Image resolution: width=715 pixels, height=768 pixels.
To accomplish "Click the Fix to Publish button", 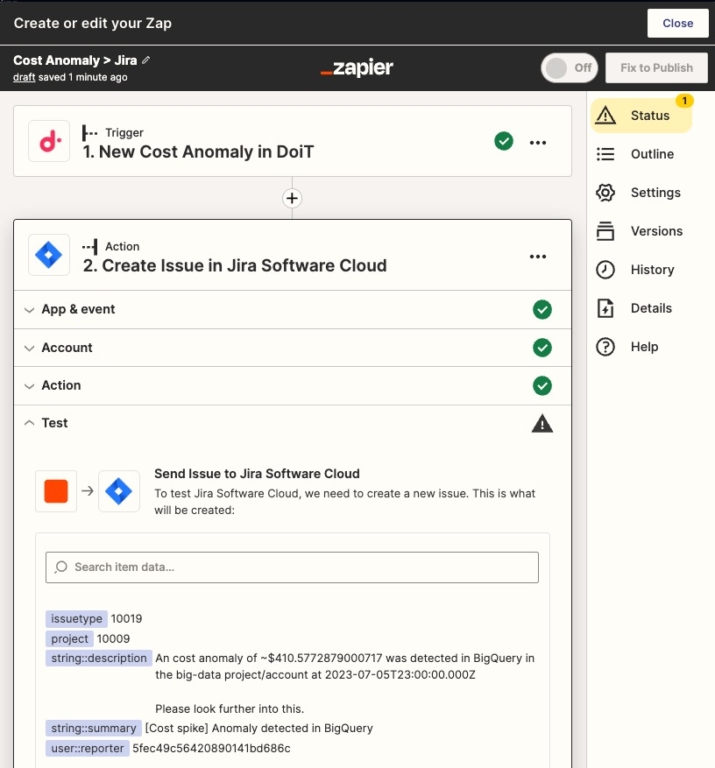I will point(656,68).
